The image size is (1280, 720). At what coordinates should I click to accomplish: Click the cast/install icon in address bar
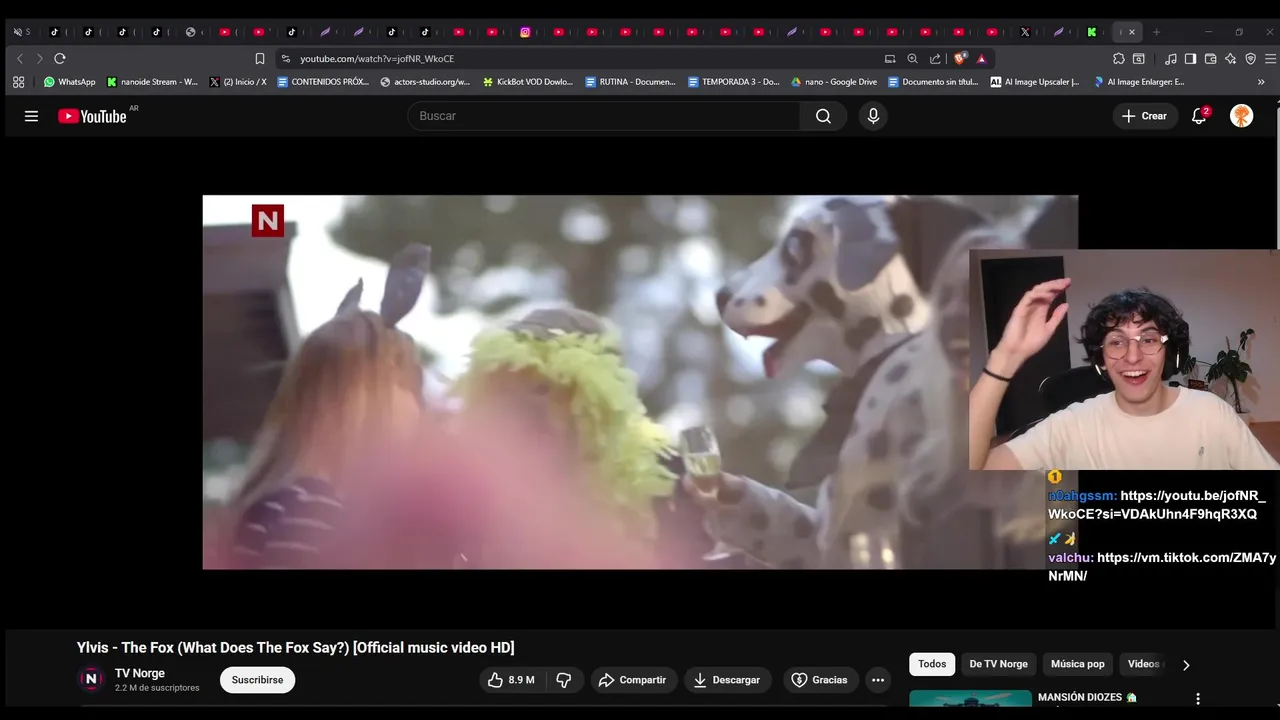click(x=890, y=59)
